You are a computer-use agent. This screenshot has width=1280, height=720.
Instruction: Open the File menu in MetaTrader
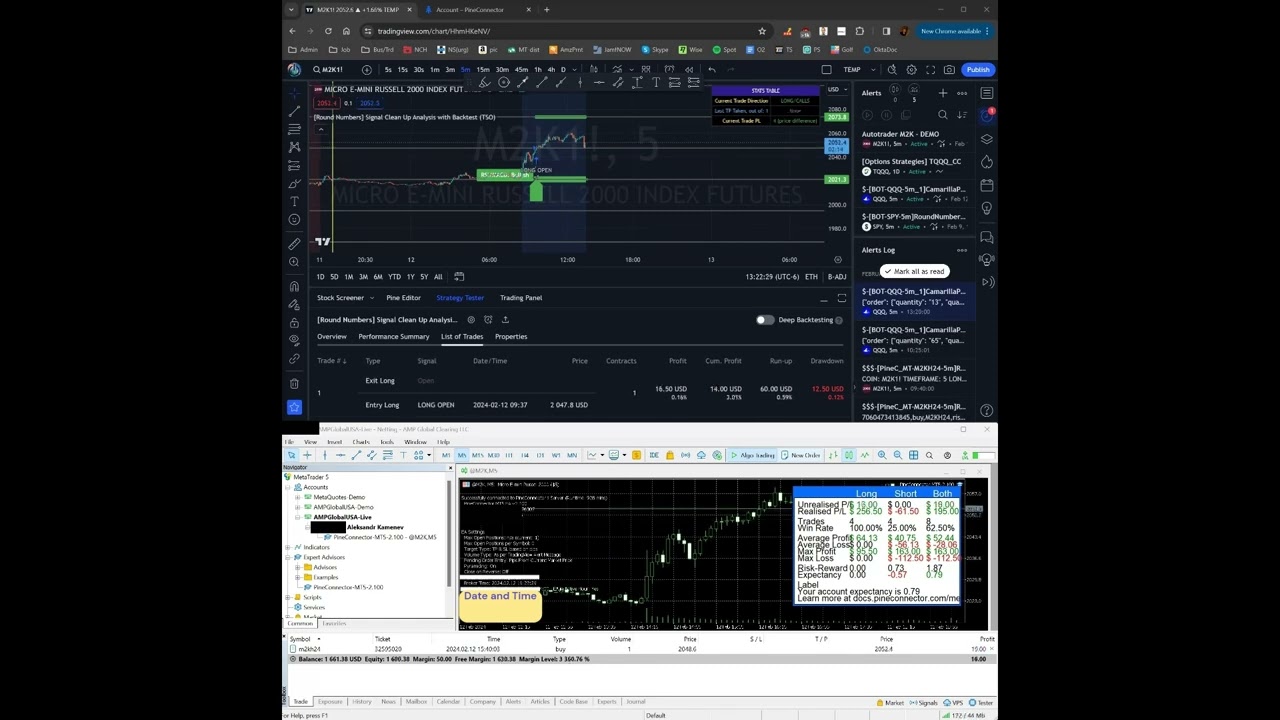coord(289,442)
